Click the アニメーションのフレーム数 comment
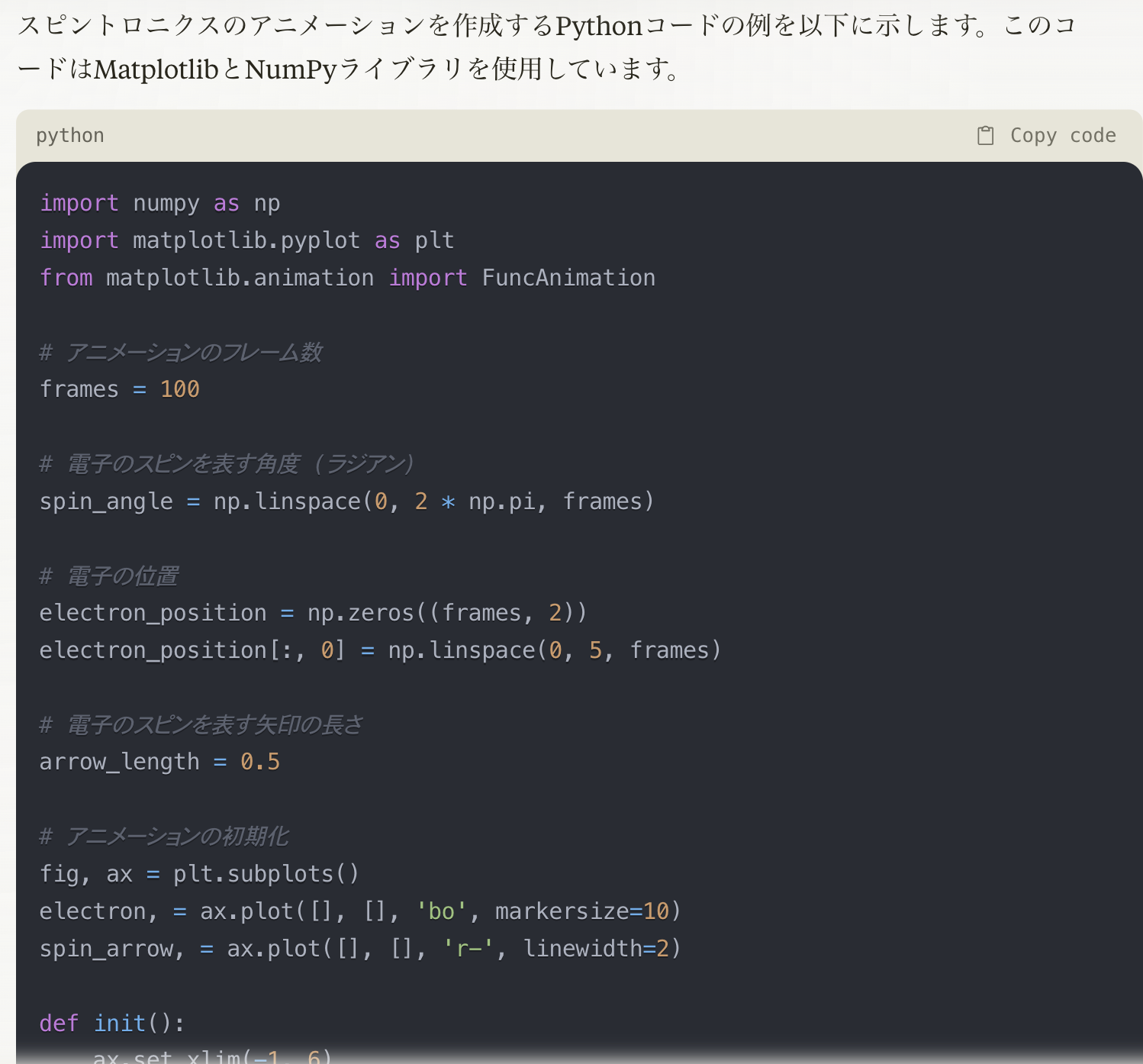 click(194, 353)
